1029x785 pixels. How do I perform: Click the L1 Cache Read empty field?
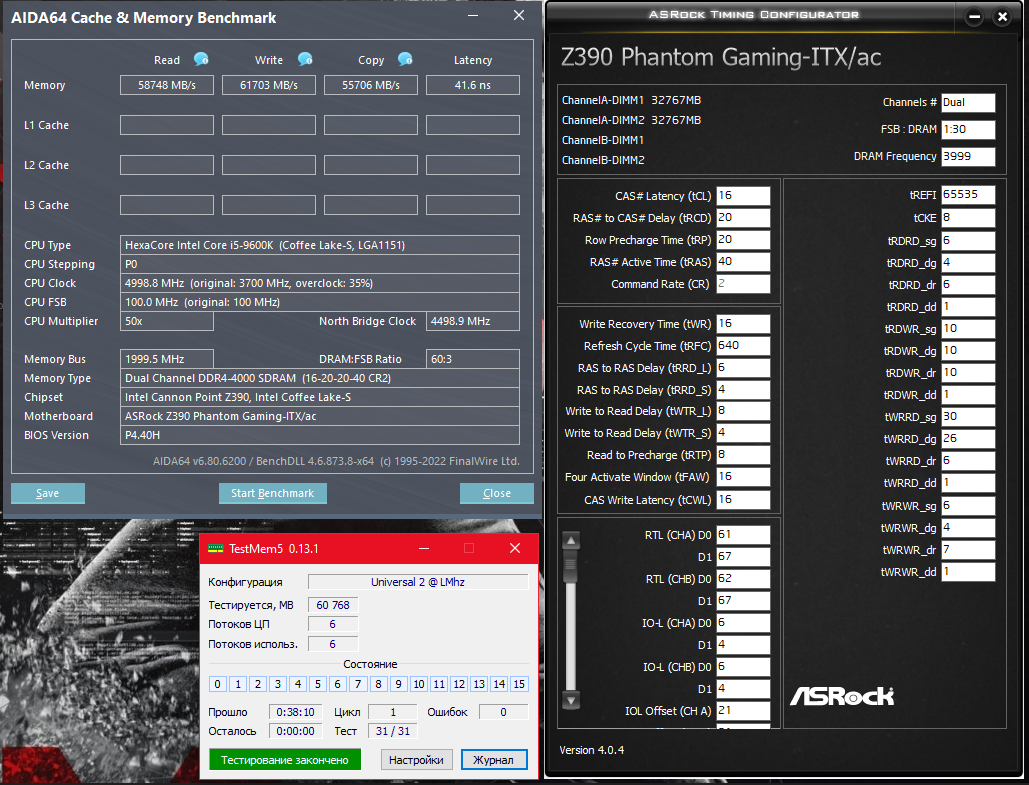pos(167,125)
